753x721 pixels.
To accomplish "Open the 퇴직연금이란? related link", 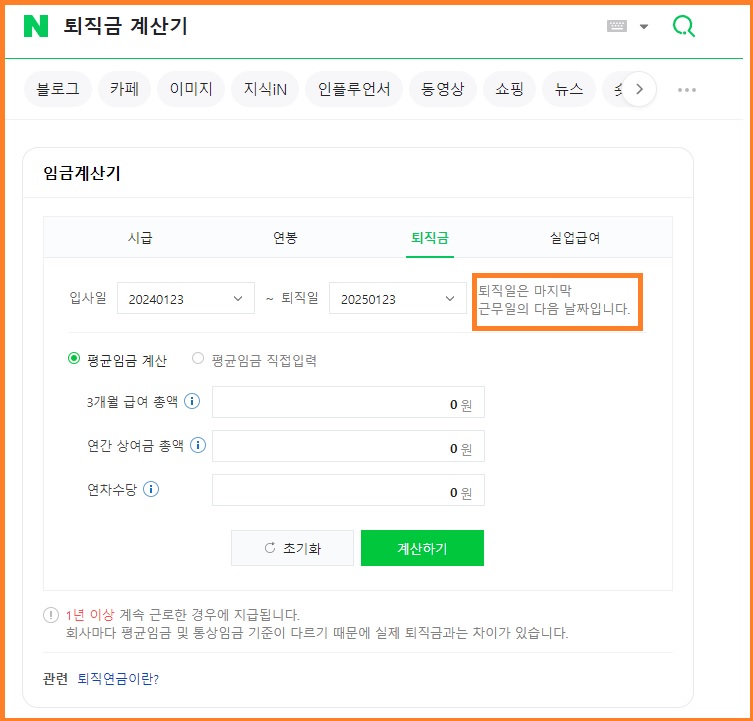I will point(118,679).
